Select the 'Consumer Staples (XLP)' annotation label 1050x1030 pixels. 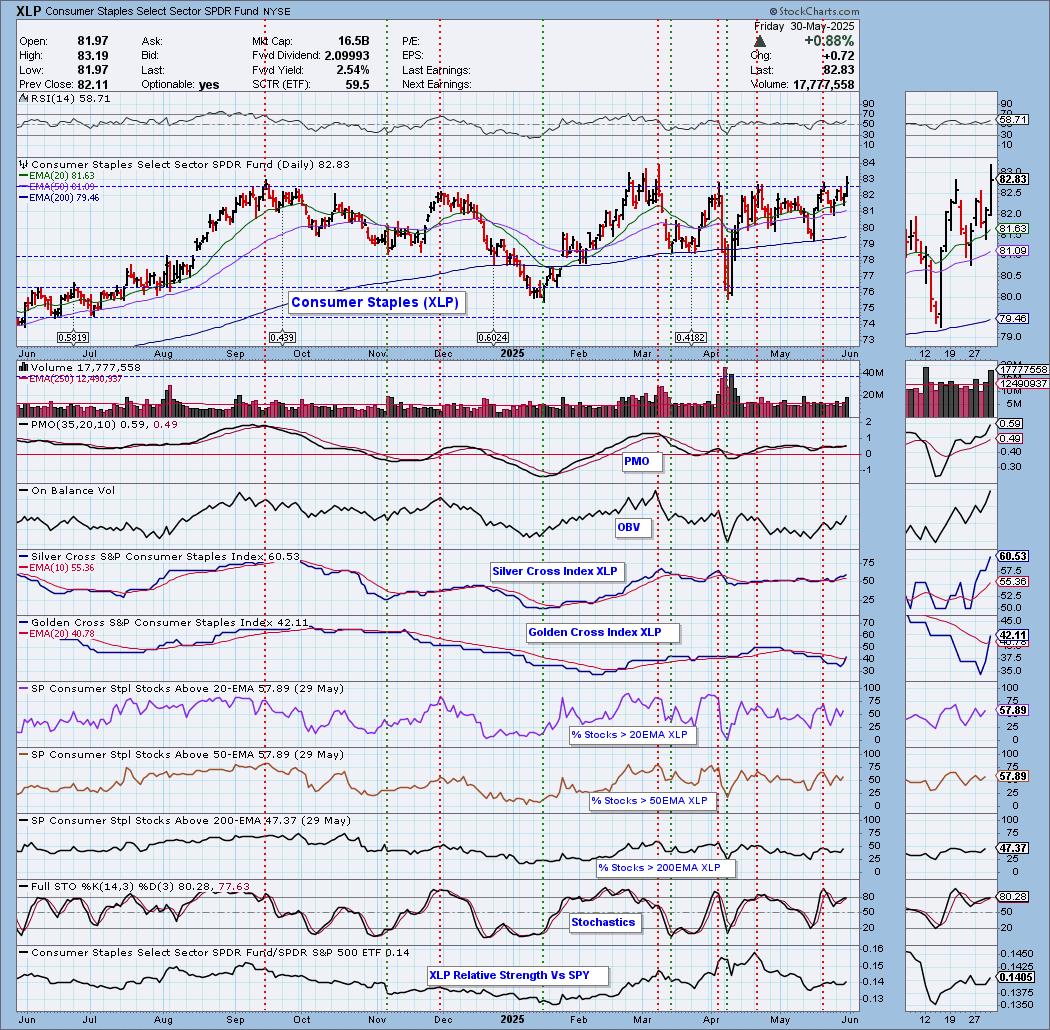coord(375,302)
